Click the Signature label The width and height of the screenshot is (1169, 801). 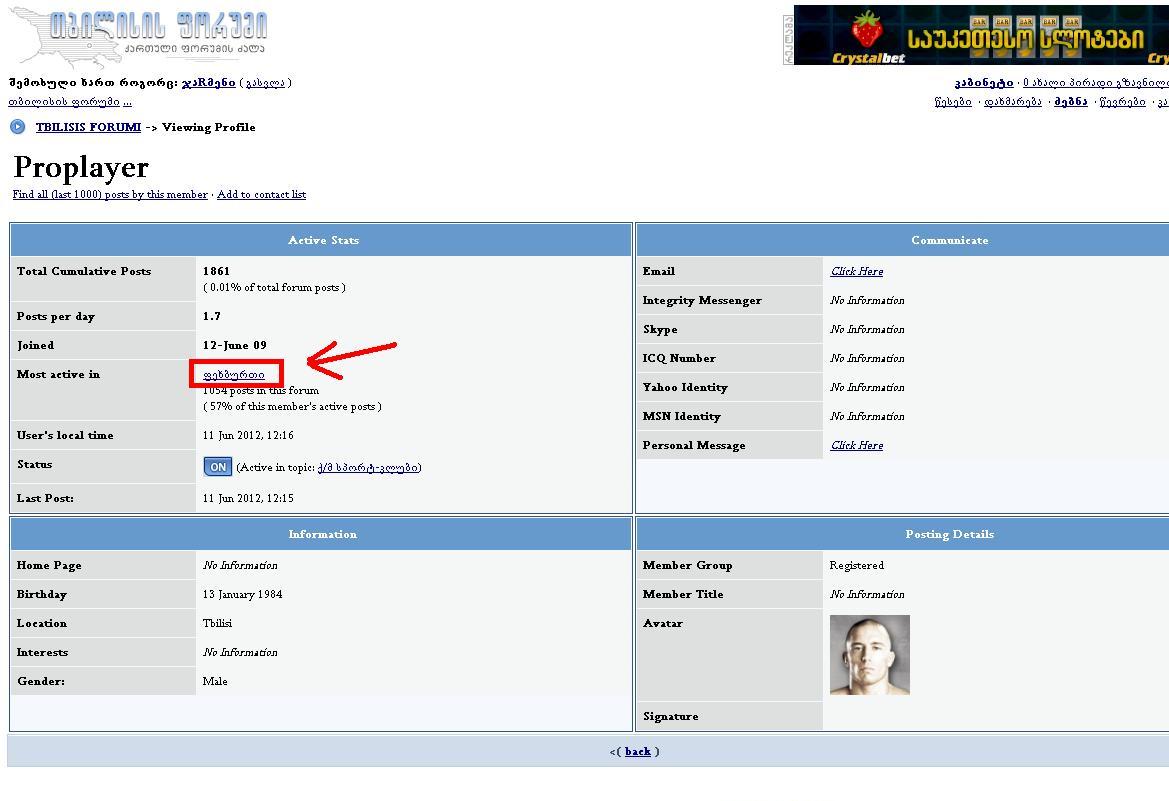pyautogui.click(x=670, y=717)
